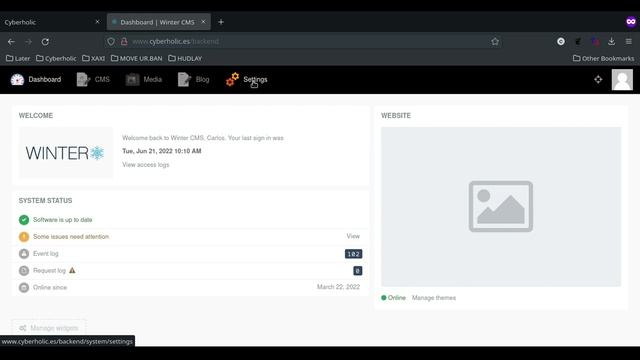Open the CMS section
The height and width of the screenshot is (360, 640).
[93, 80]
